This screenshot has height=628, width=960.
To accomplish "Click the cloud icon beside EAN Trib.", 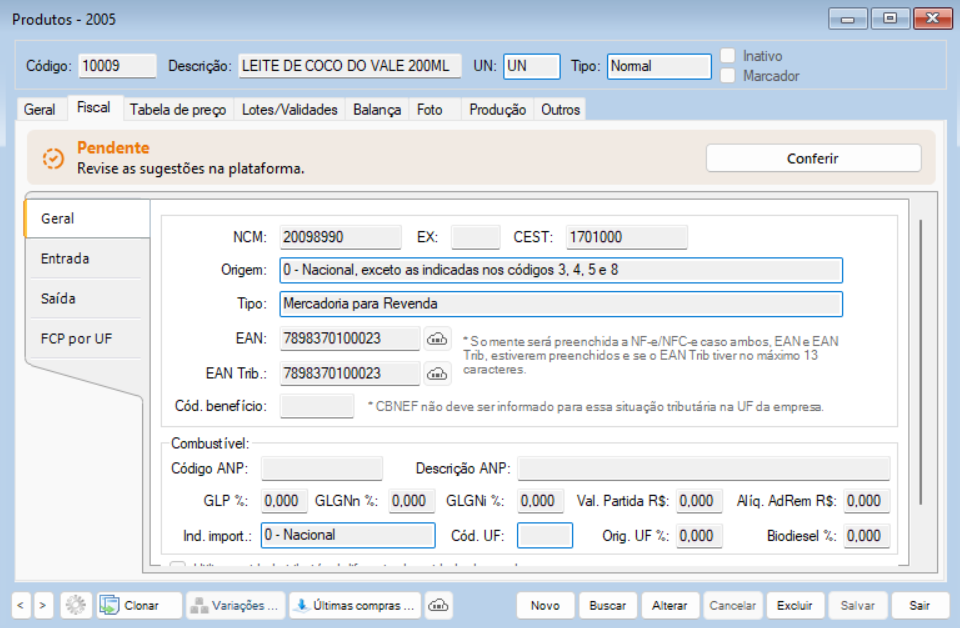I will 437,373.
